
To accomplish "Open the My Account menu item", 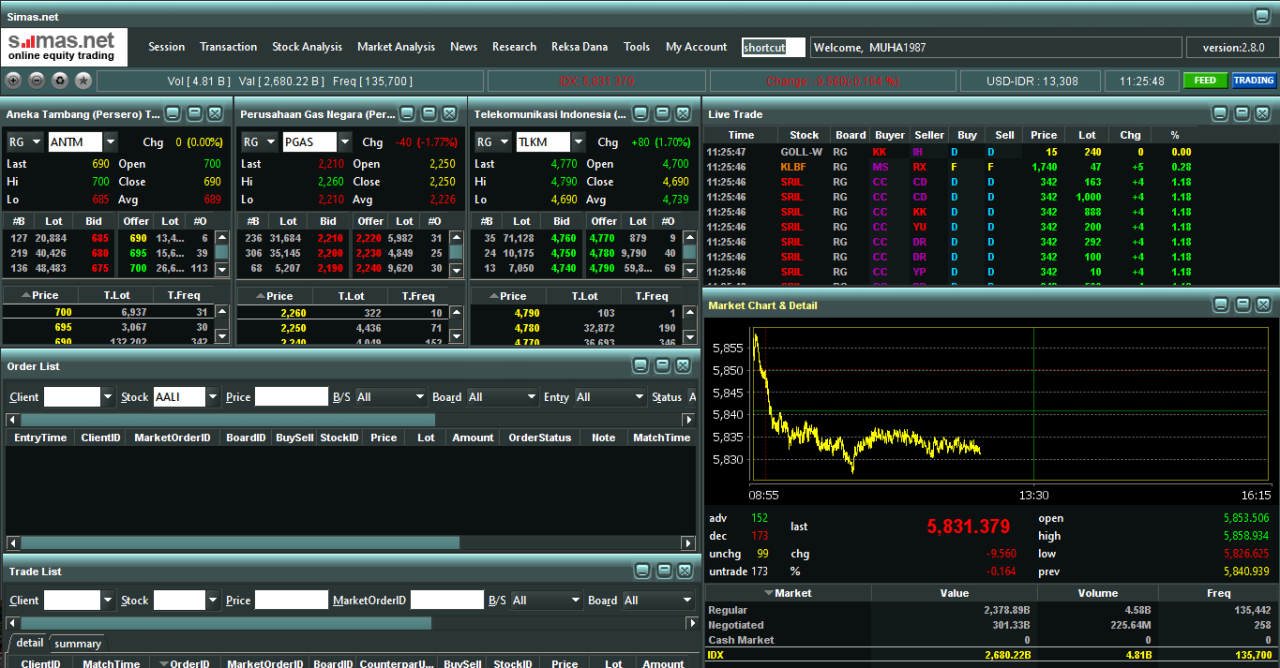I will point(696,47).
